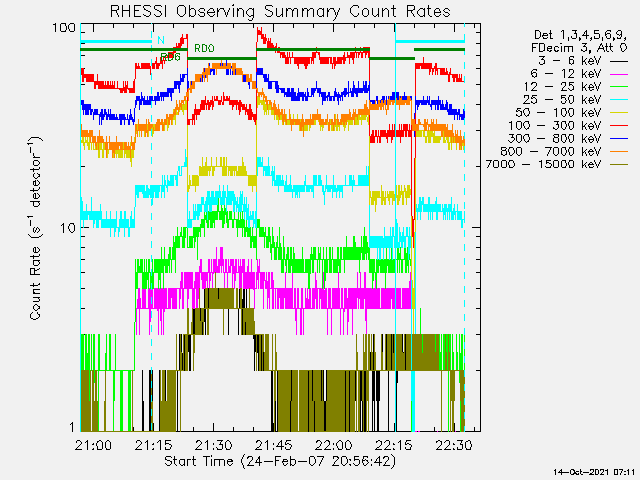The image size is (640, 480).
Task: Click the green RDO flag label
Action: (x=204, y=48)
